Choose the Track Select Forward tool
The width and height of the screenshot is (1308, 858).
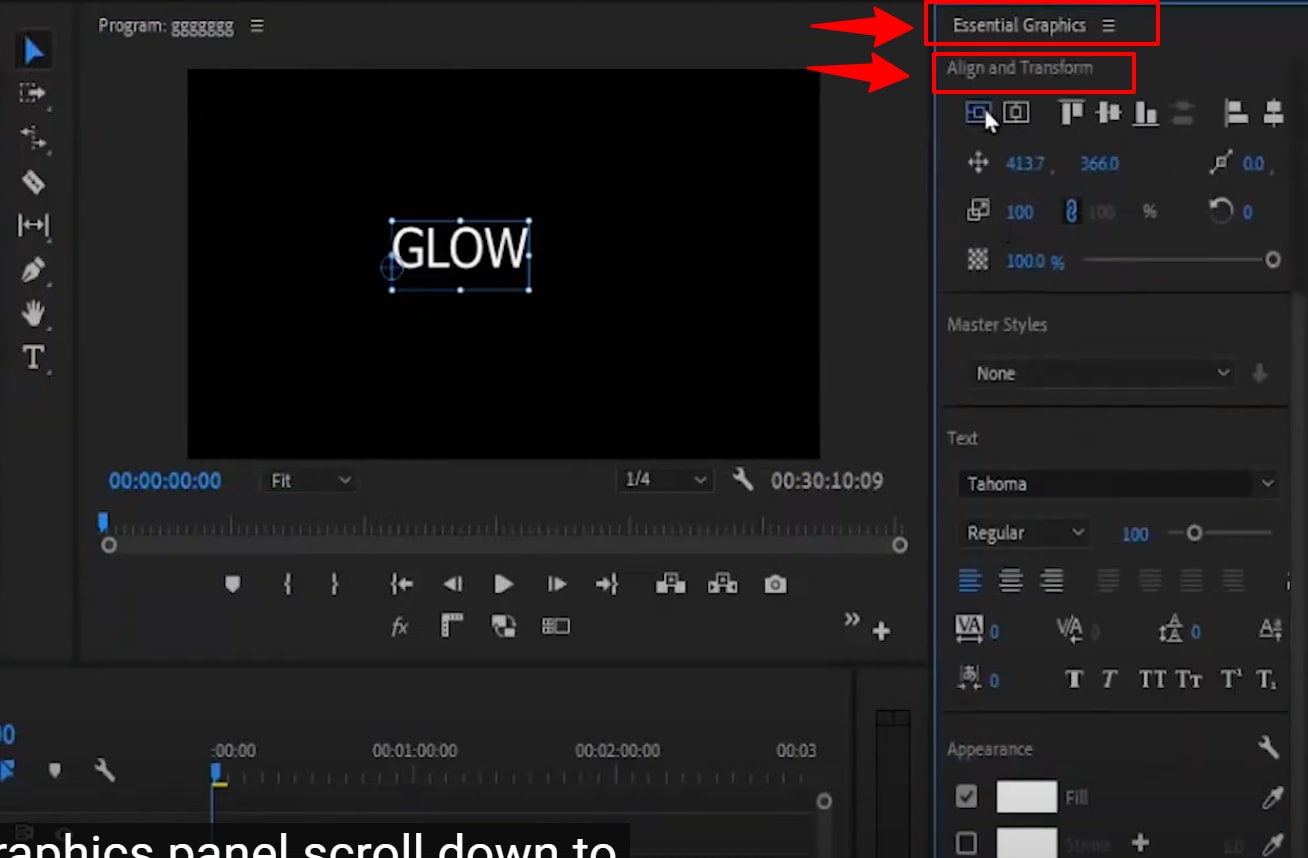[33, 94]
